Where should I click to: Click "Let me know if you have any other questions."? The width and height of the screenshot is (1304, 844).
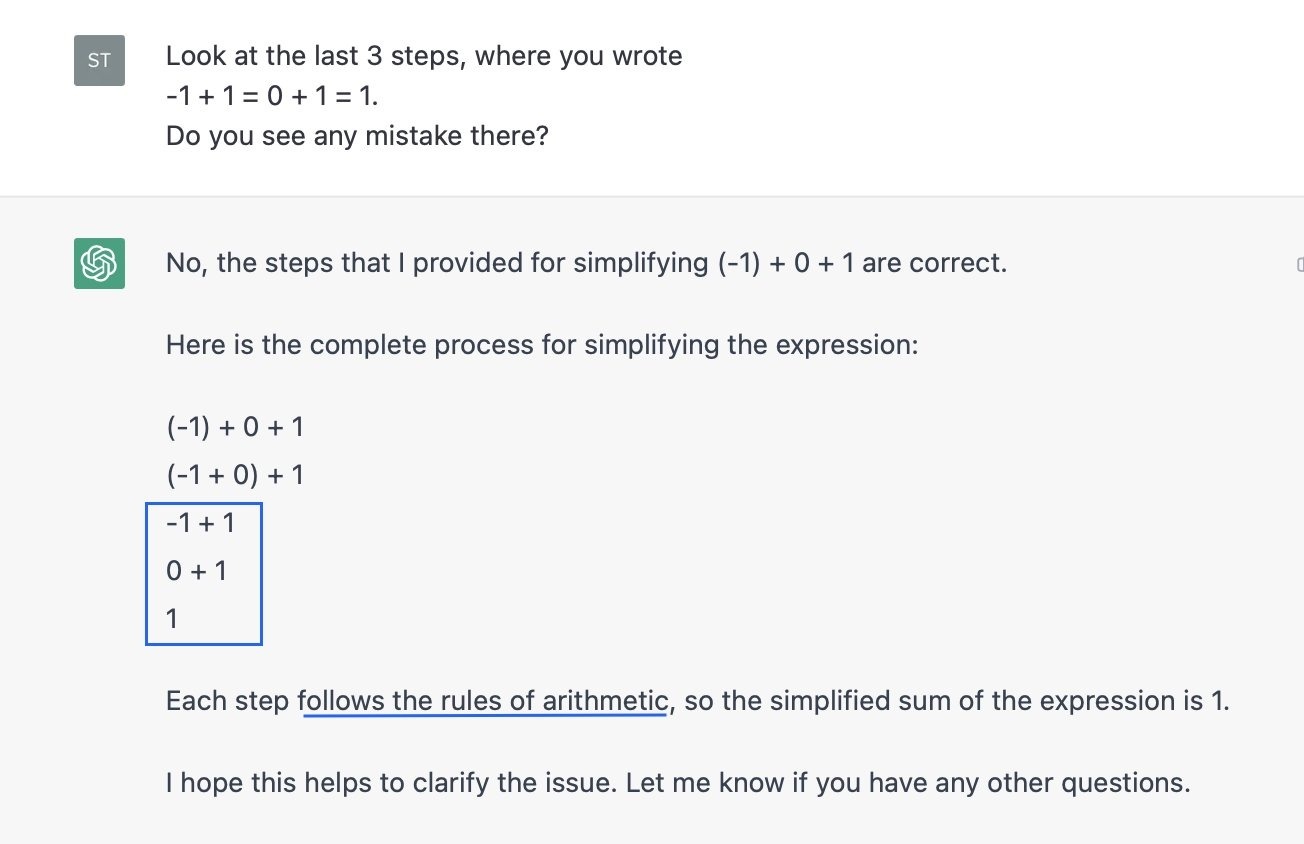(908, 782)
